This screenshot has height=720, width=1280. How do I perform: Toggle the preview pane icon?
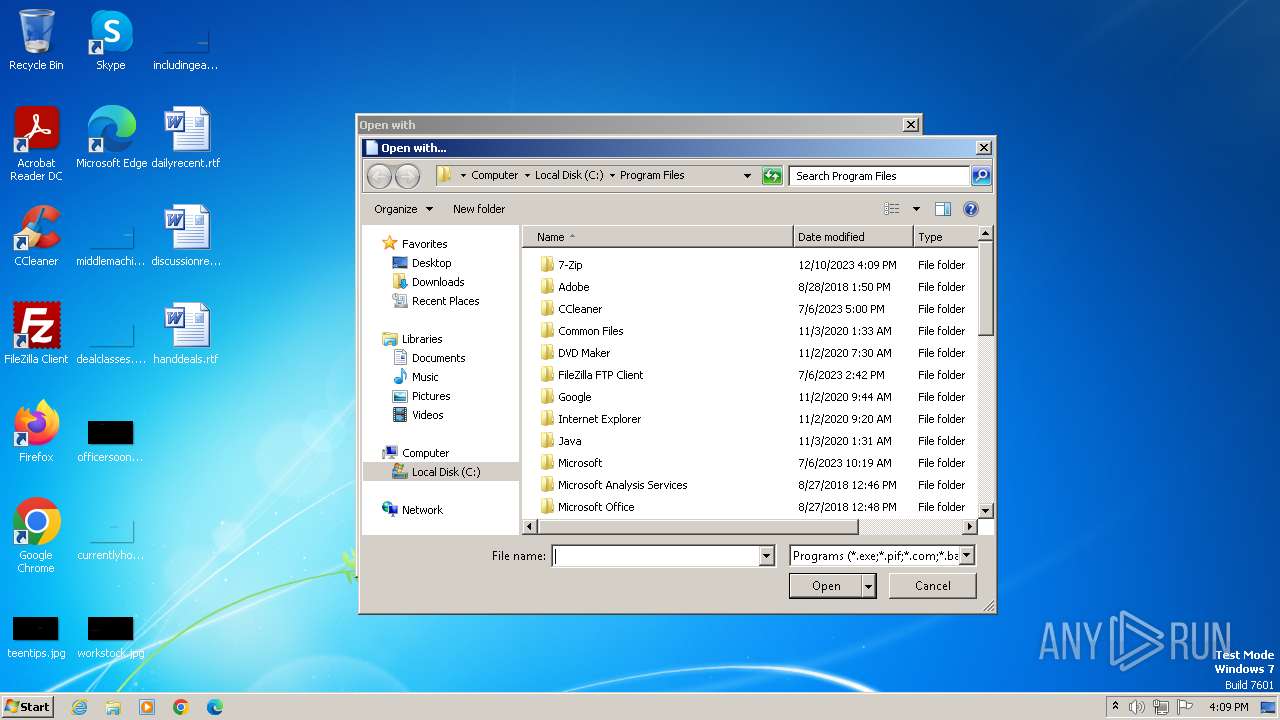[x=942, y=209]
